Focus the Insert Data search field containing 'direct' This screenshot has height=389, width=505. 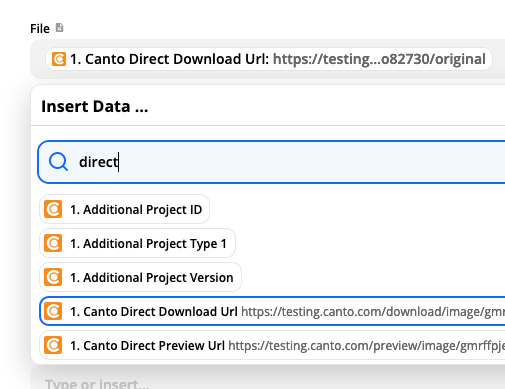271,162
